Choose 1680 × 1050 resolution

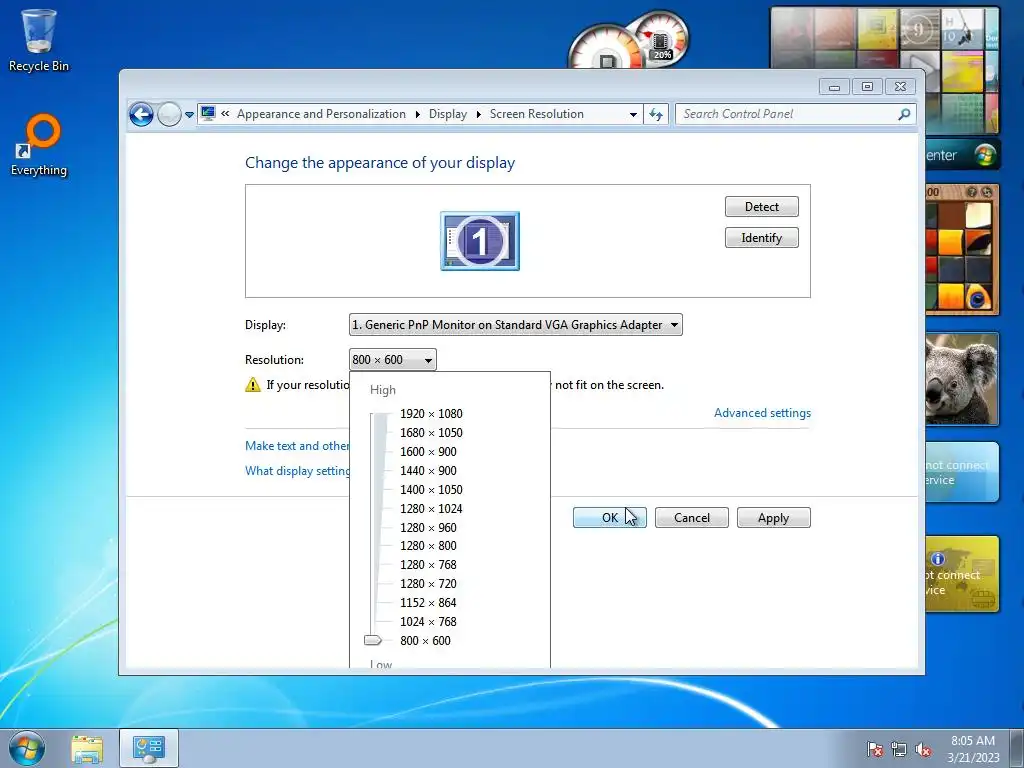pyautogui.click(x=431, y=432)
